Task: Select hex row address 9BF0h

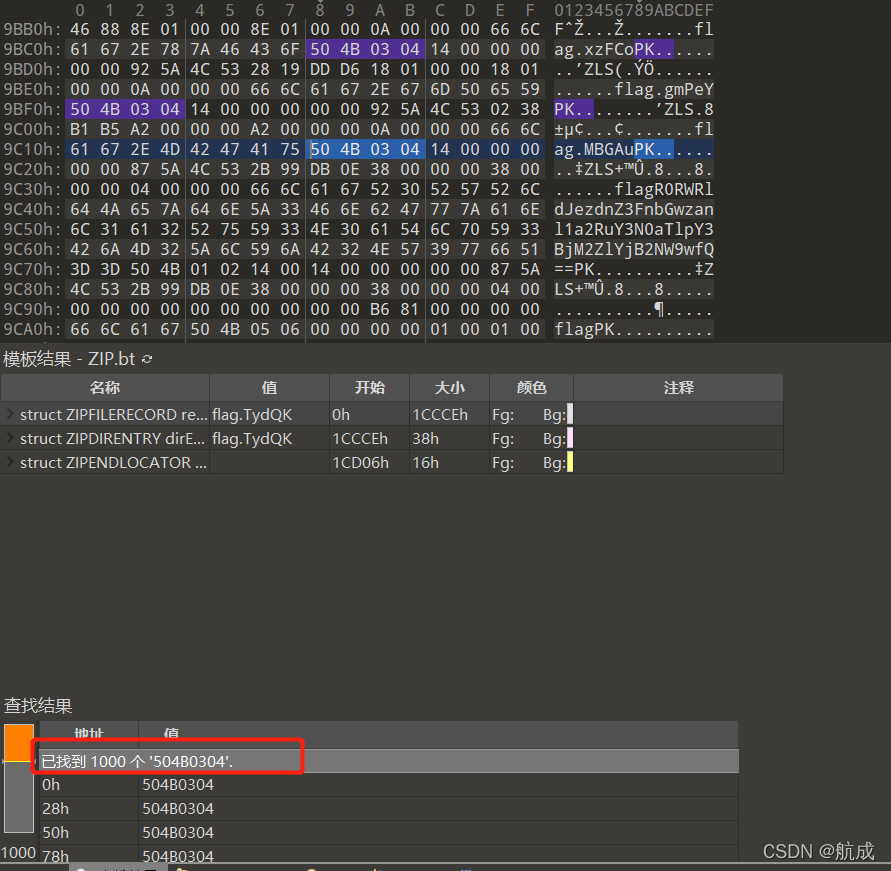Action: coord(32,109)
